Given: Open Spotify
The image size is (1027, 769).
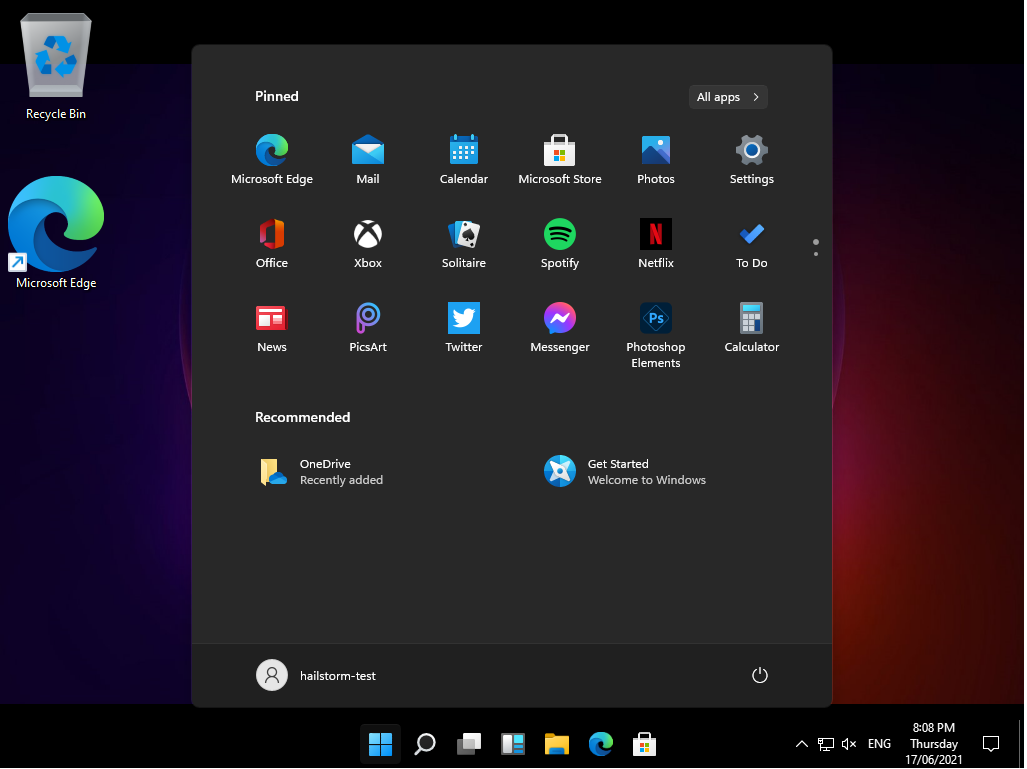Looking at the screenshot, I should pos(559,243).
